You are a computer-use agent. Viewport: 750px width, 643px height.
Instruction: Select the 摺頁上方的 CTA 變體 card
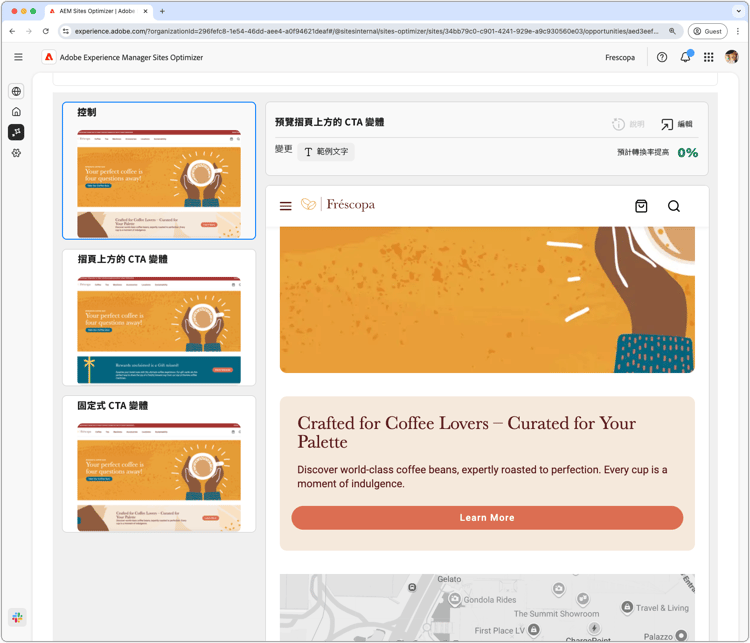(159, 318)
